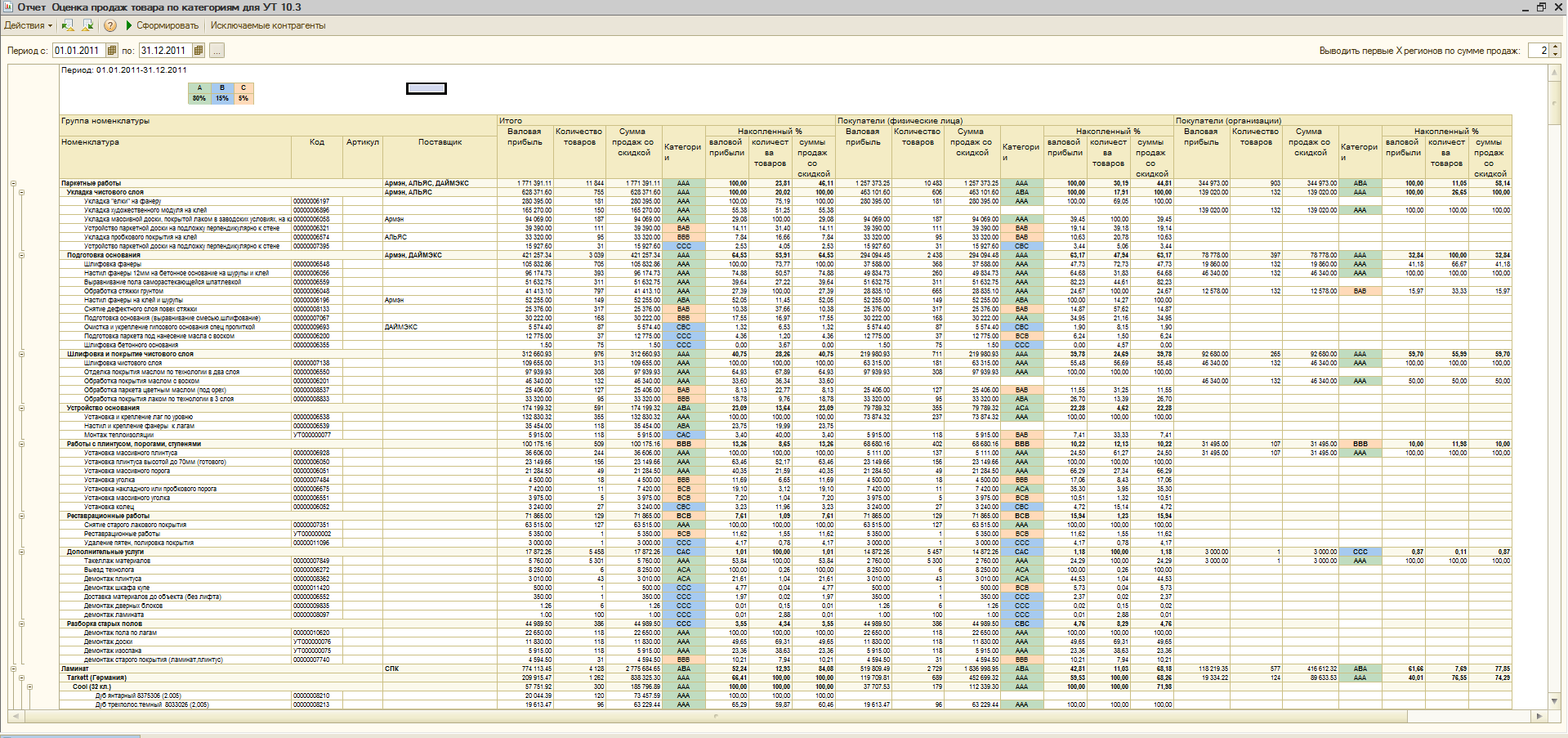
Task: Open Исключаемые контрагенты
Action: point(268,25)
